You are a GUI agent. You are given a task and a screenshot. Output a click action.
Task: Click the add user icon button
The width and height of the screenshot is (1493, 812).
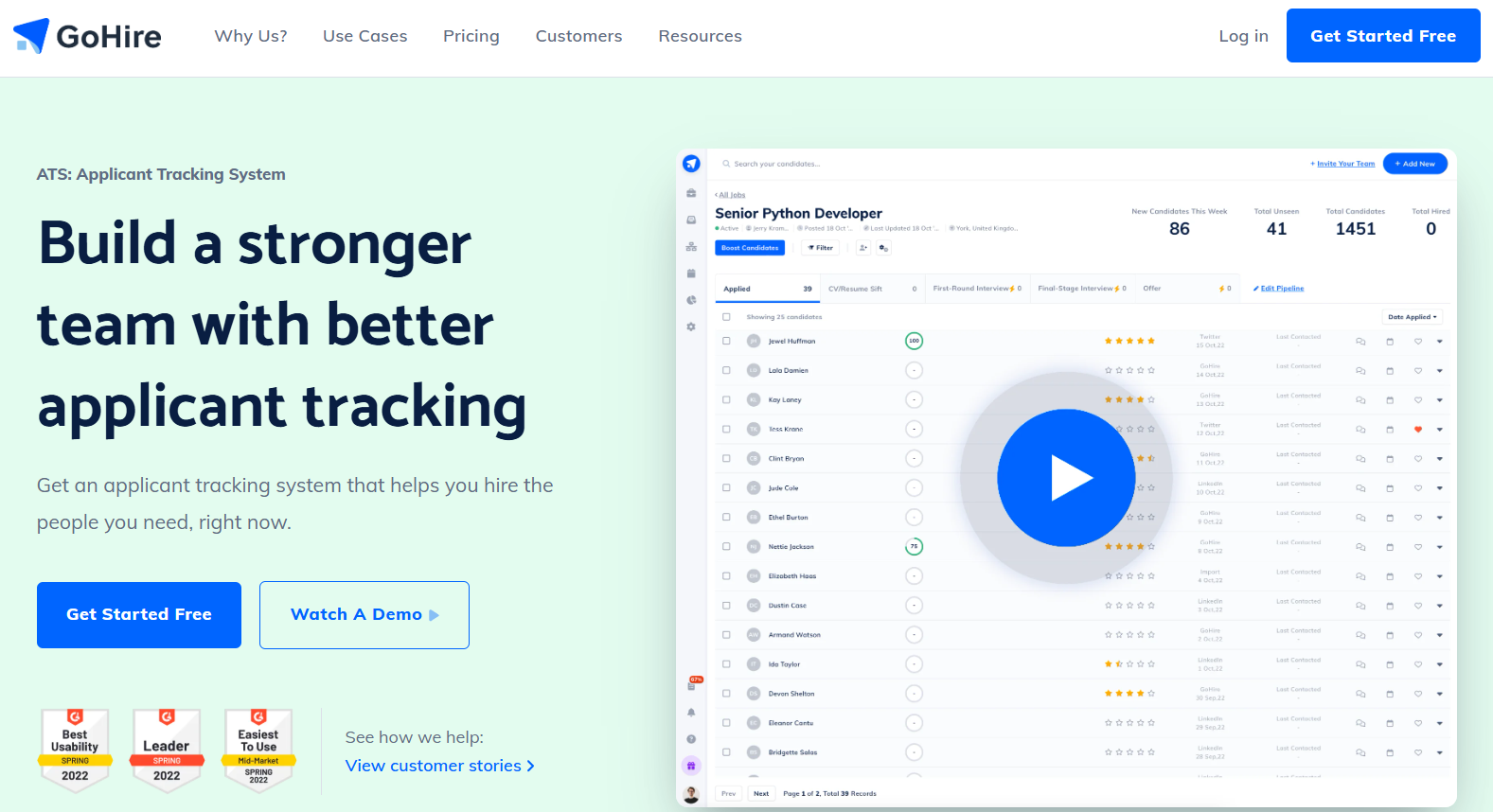[x=863, y=248]
